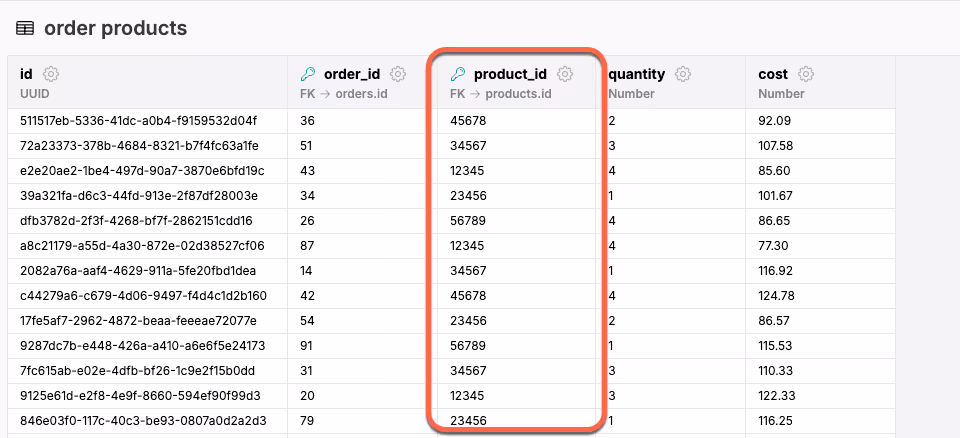Viewport: 960px width, 438px height.
Task: Select UUID cell c44279a6-c679-4d06-9497-f4d4c1d2b160
Action: [148, 296]
